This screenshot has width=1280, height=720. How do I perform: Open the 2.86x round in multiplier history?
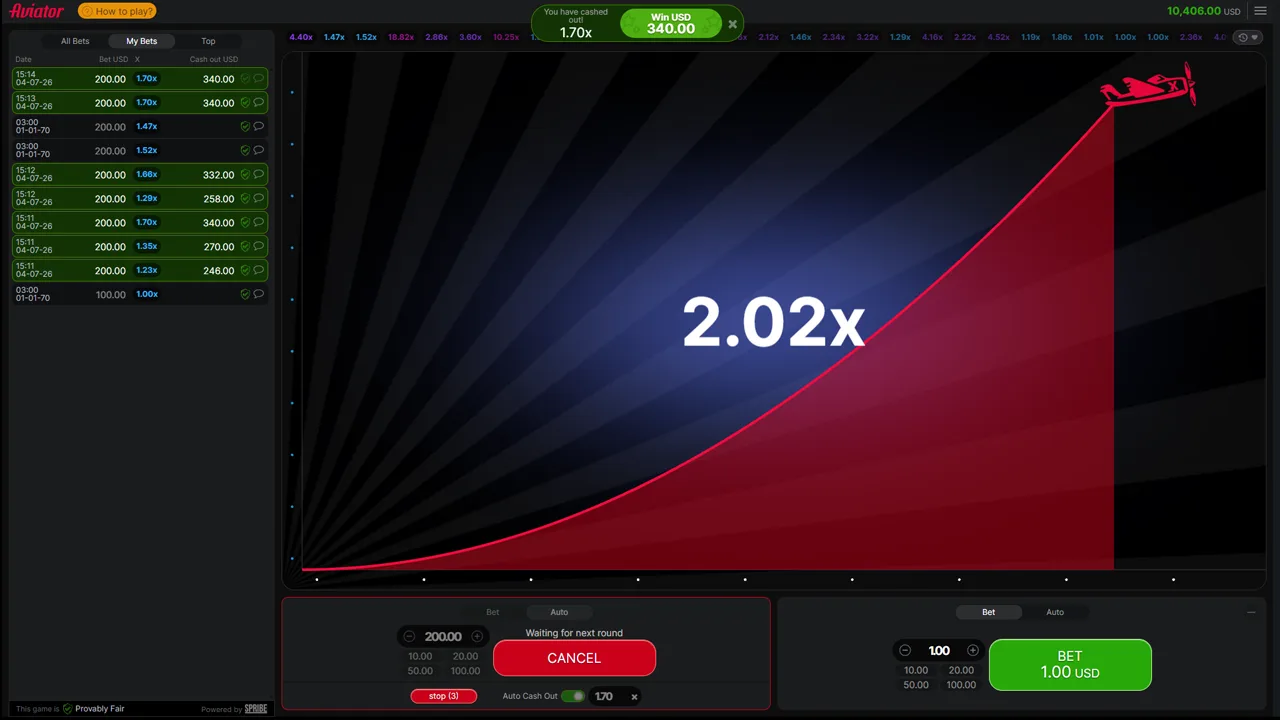436,37
